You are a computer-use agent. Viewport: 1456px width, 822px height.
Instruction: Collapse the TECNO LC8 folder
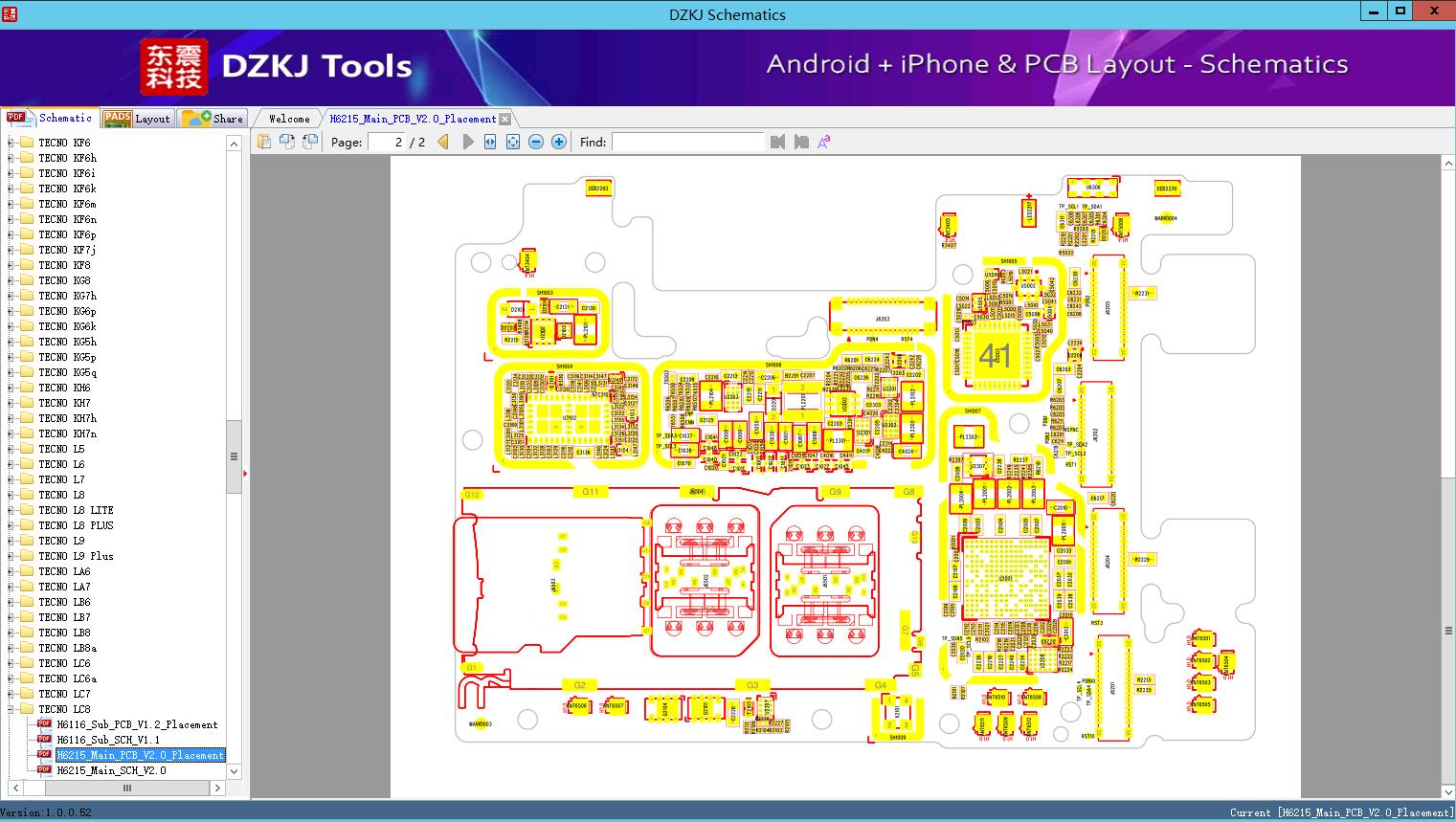coord(11,709)
